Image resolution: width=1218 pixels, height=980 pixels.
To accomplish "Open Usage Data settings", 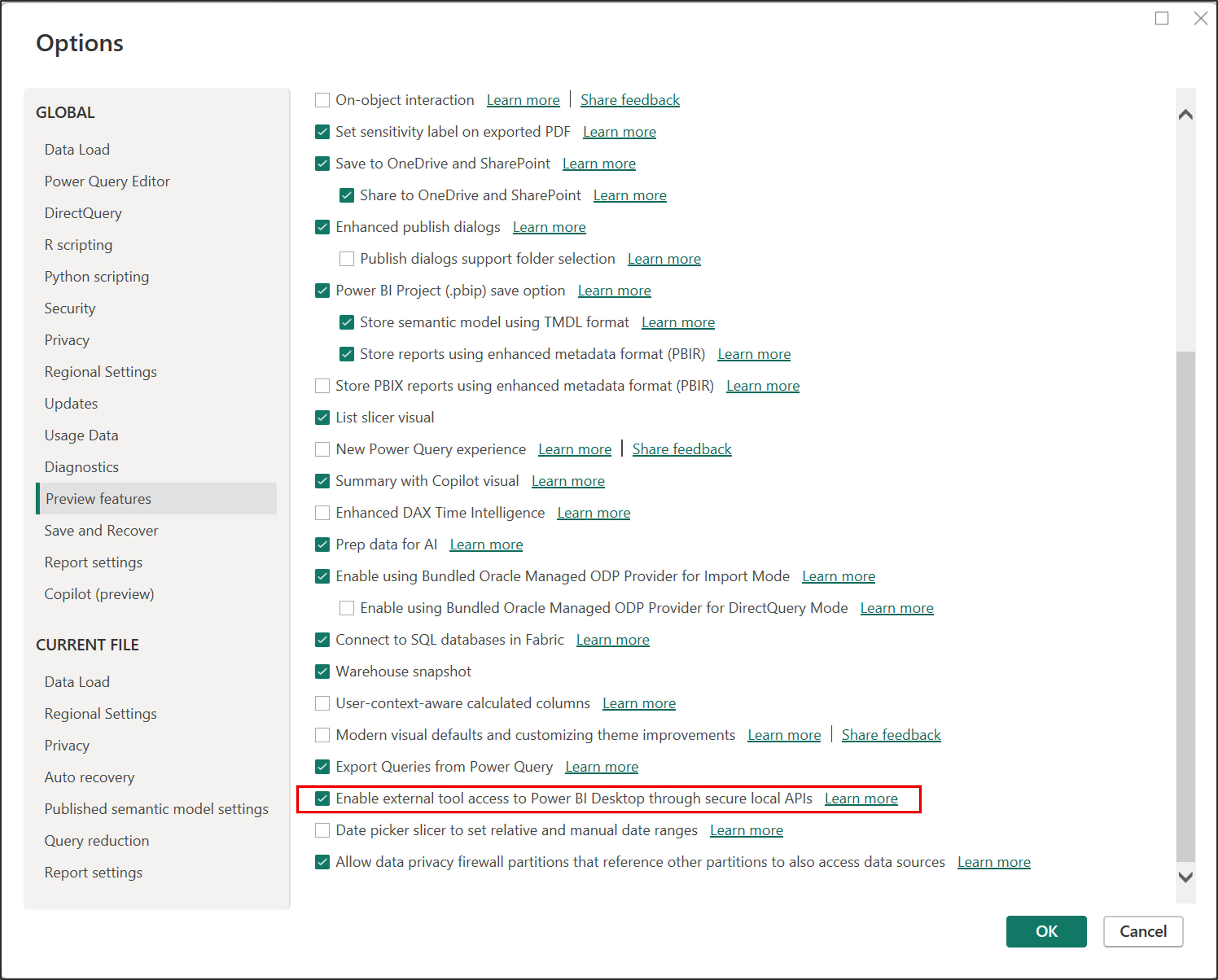I will tap(81, 435).
